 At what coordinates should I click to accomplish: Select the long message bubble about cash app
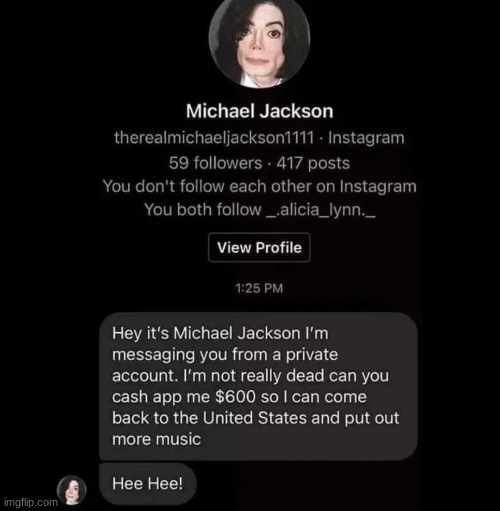click(x=258, y=387)
